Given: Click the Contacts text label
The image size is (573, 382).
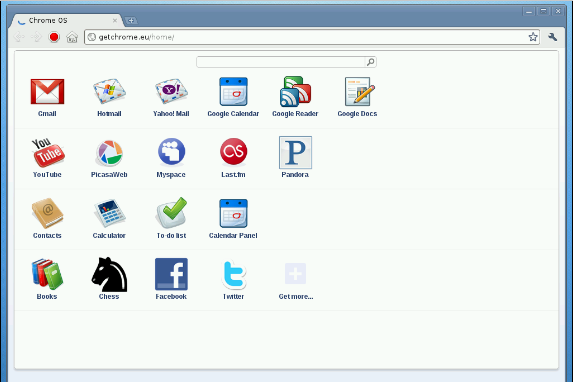Looking at the screenshot, I should pyautogui.click(x=47, y=236).
